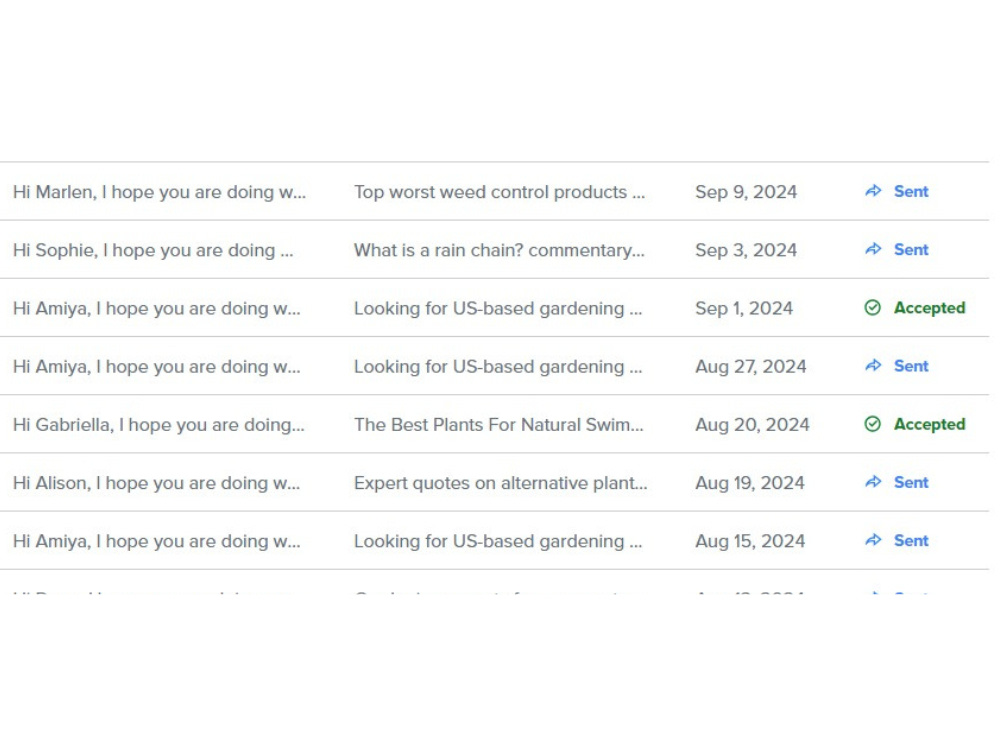
Task: Click the Sent arrow icon for Sep 9, 2024
Action: click(873, 191)
